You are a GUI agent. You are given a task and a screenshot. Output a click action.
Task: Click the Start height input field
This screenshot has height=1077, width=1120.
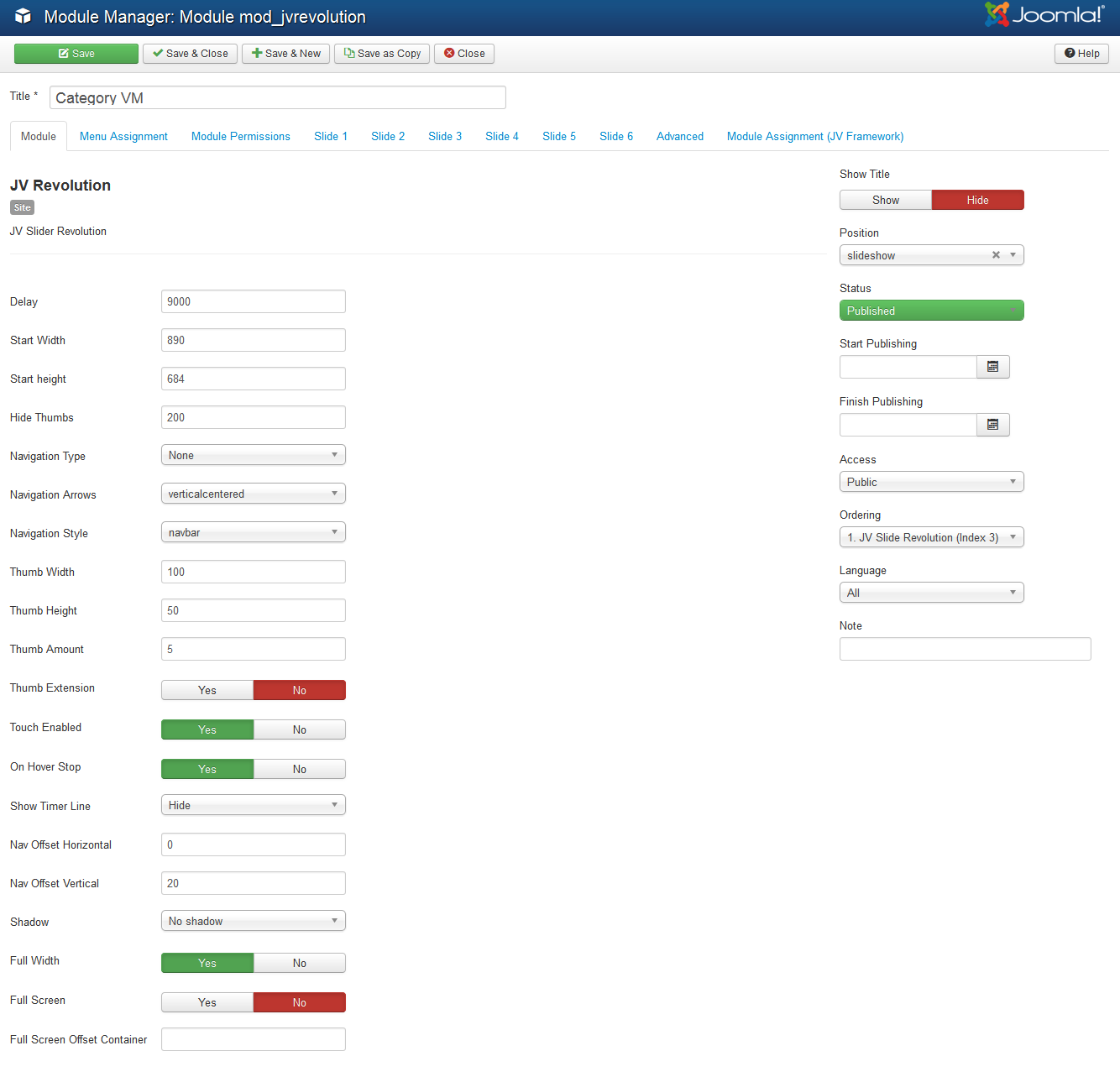[254, 379]
